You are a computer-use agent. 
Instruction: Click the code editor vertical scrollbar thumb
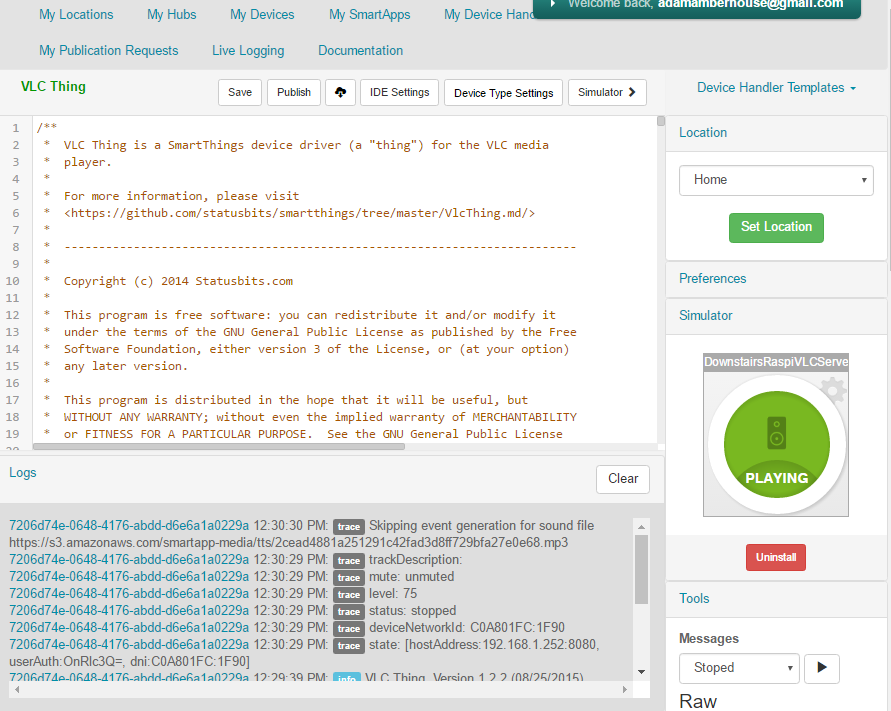(661, 121)
